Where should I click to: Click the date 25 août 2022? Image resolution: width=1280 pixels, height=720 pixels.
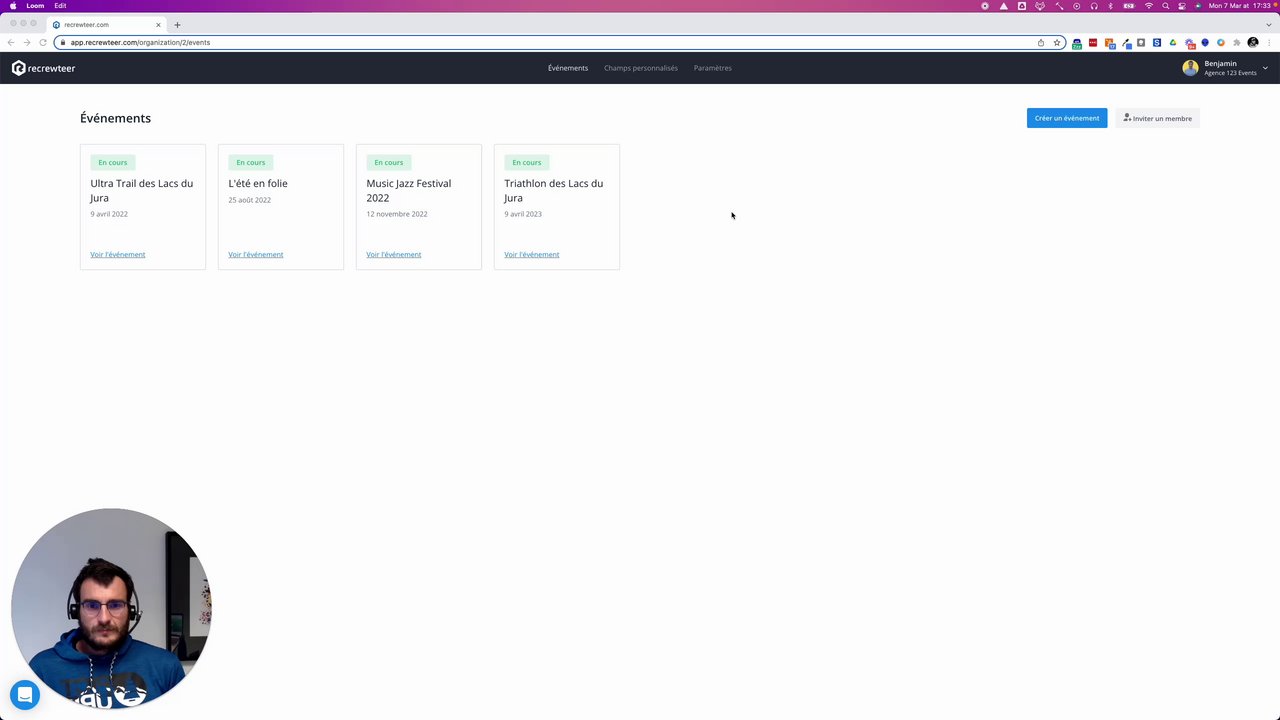coord(250,200)
